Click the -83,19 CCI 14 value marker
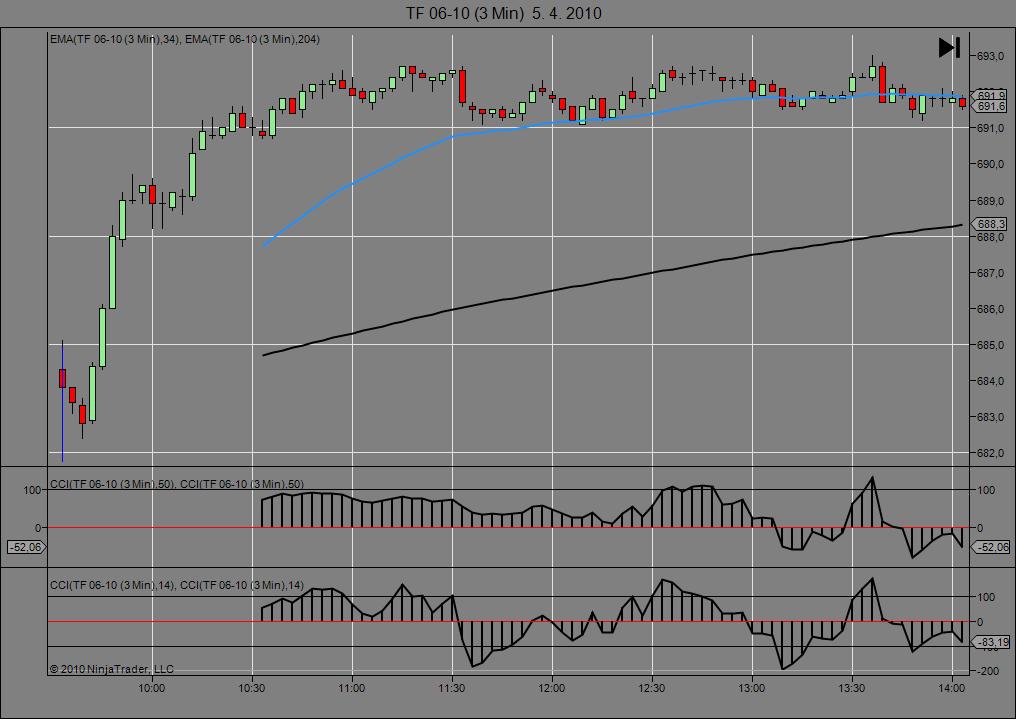 point(990,643)
